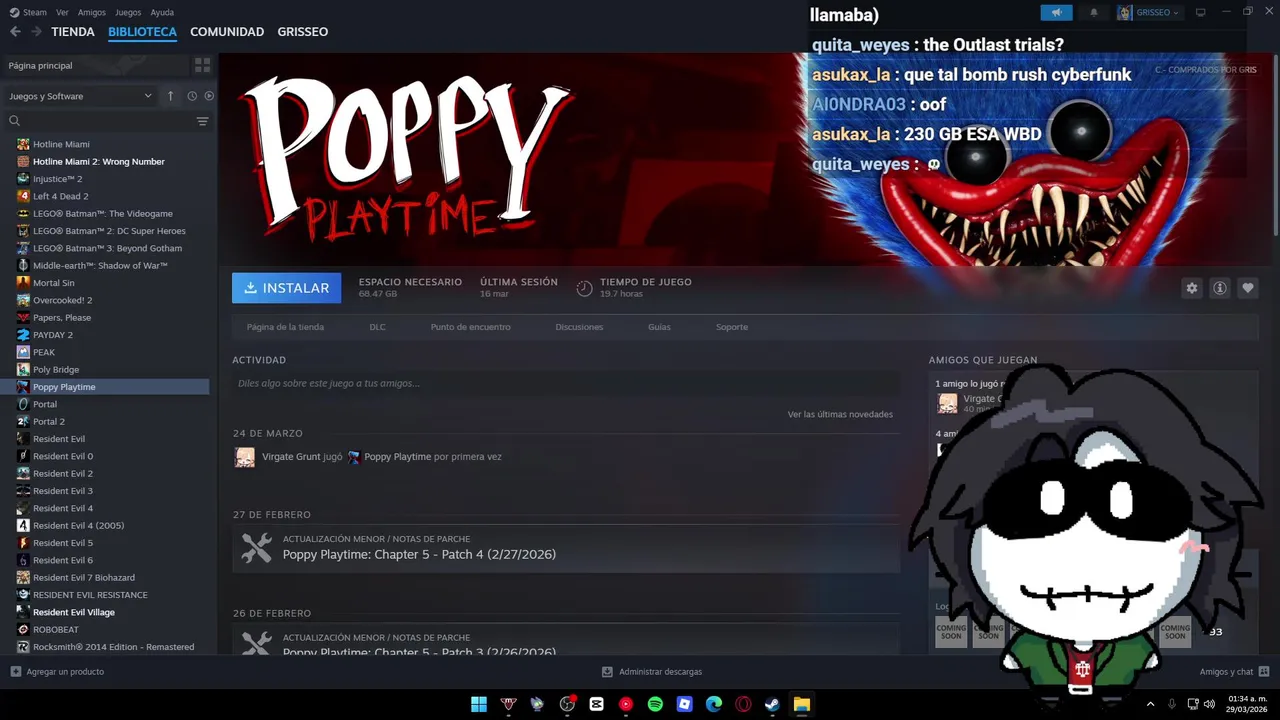
Task: Open the Ayuda menu
Action: (162, 12)
